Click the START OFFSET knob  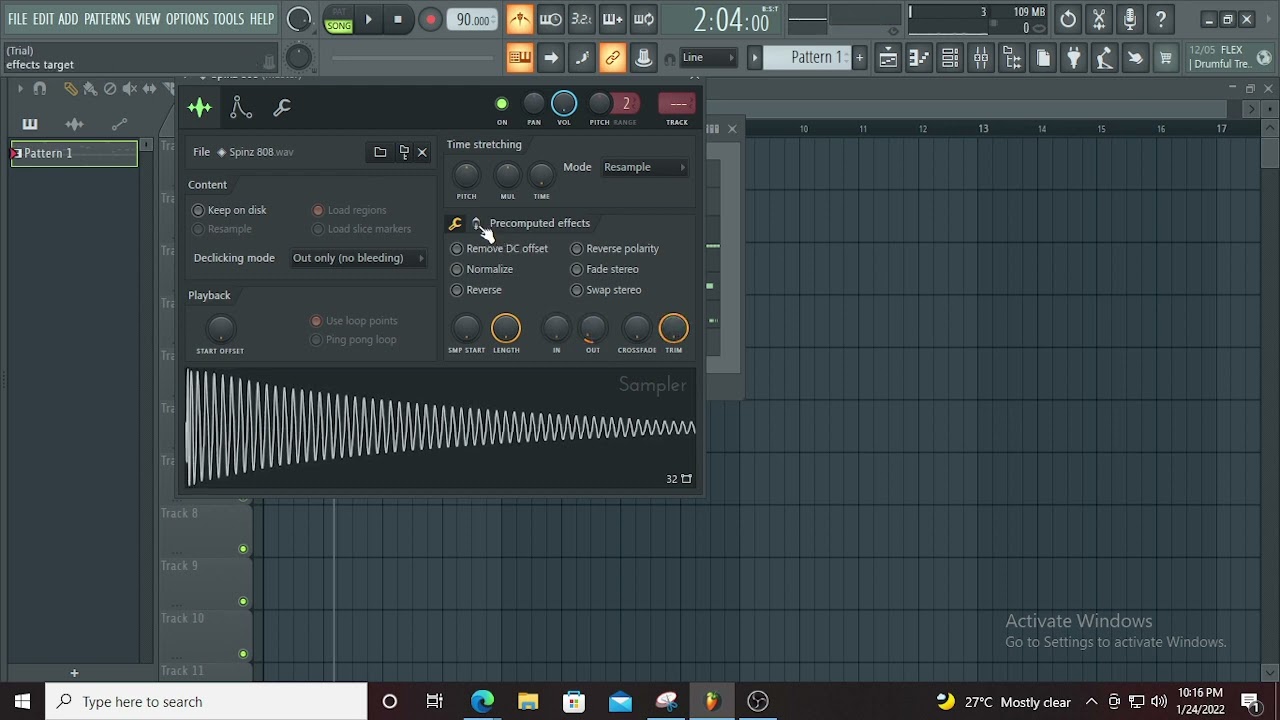pos(220,328)
